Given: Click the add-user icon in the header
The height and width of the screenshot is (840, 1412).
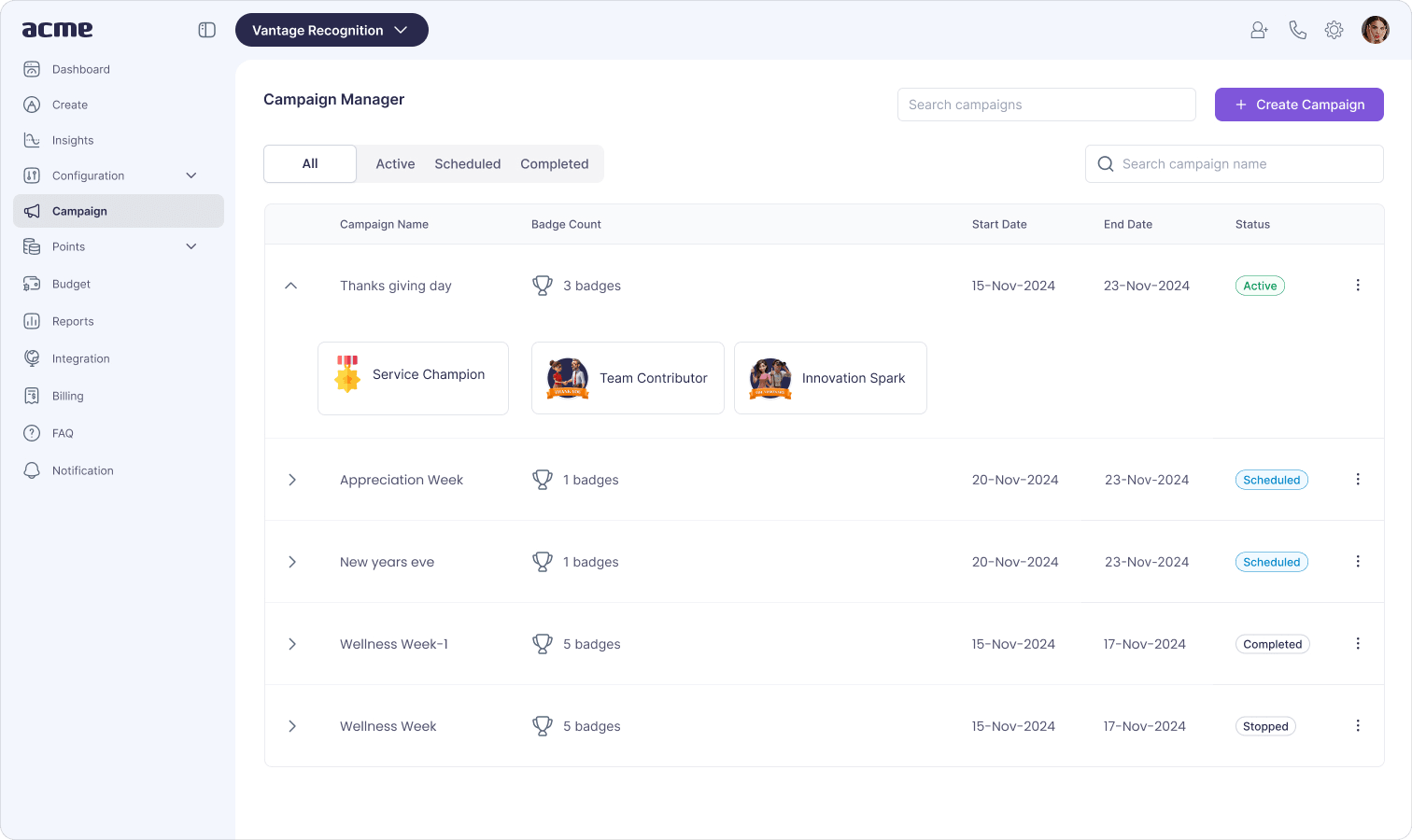Looking at the screenshot, I should (1258, 30).
